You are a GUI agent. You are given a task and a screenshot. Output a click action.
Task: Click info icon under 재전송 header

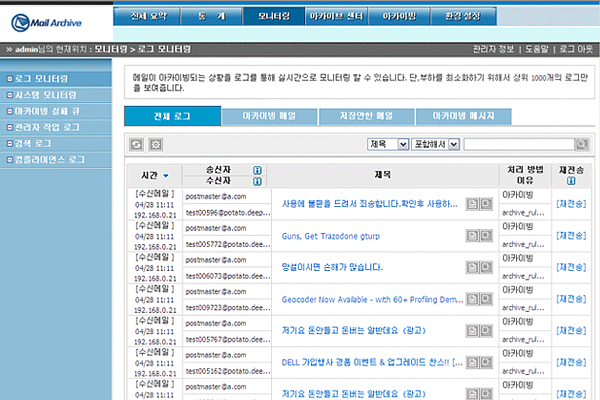(x=570, y=182)
